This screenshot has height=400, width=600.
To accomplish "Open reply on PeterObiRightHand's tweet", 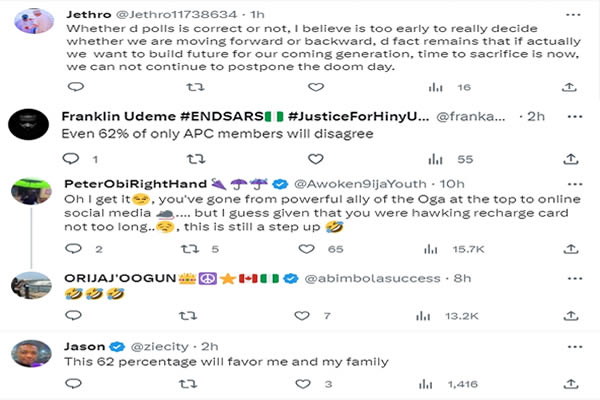I will pos(73,249).
